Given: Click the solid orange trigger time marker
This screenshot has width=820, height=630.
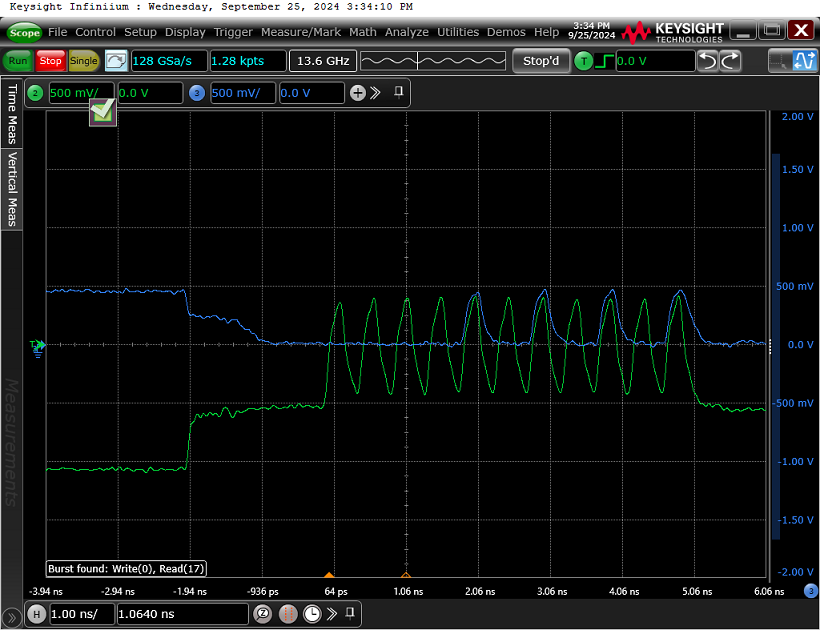Looking at the screenshot, I should [x=329, y=575].
